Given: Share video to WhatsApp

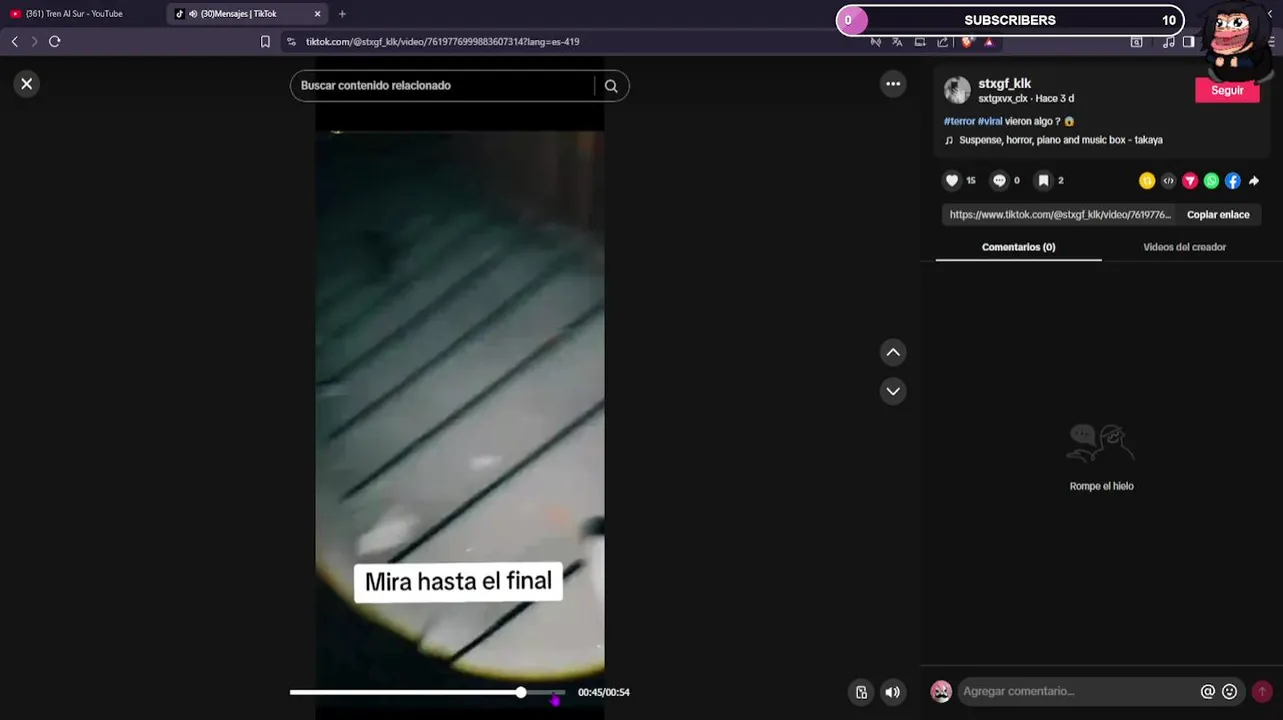Looking at the screenshot, I should tap(1211, 181).
